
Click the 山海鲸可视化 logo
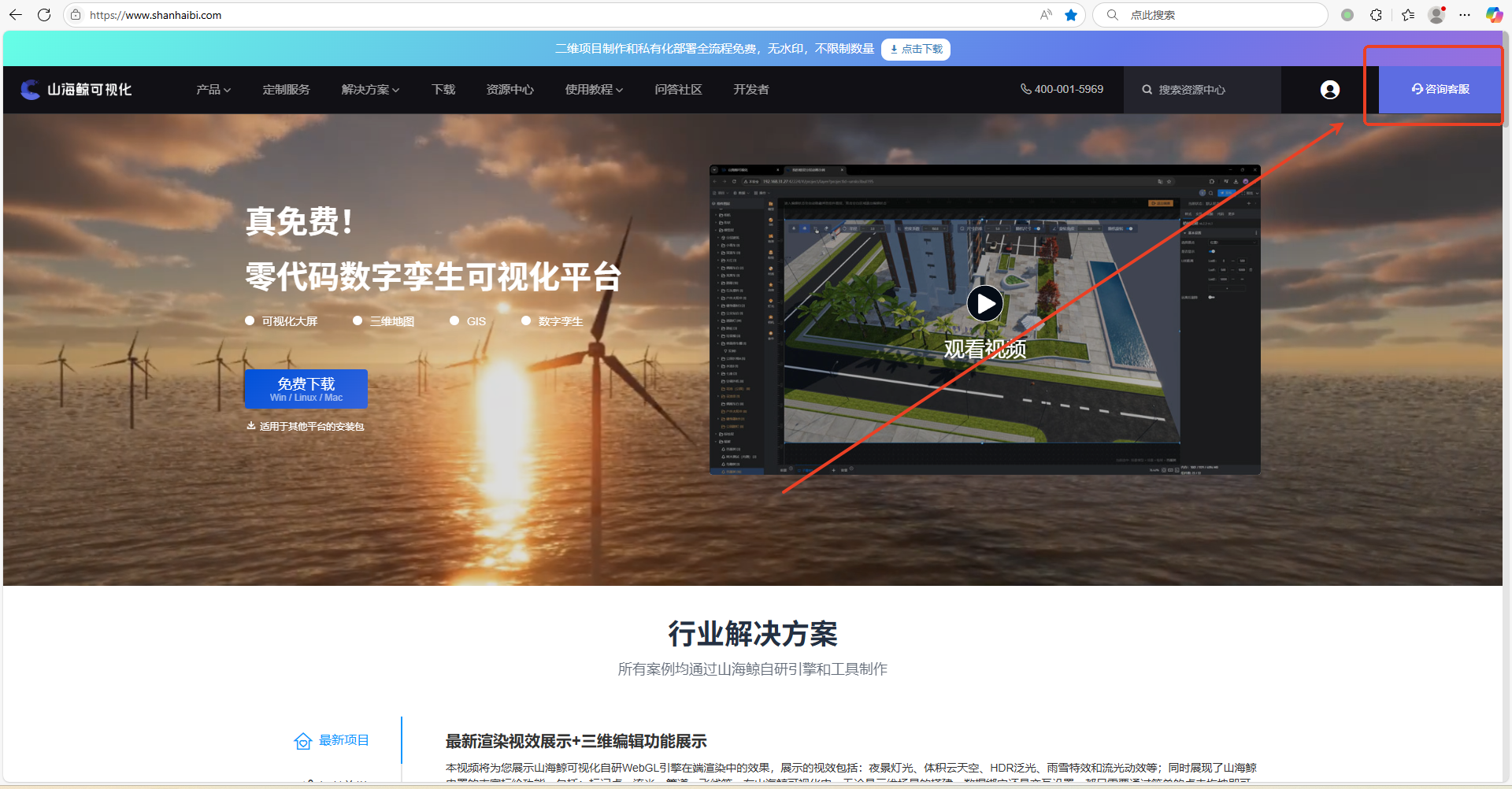76,90
